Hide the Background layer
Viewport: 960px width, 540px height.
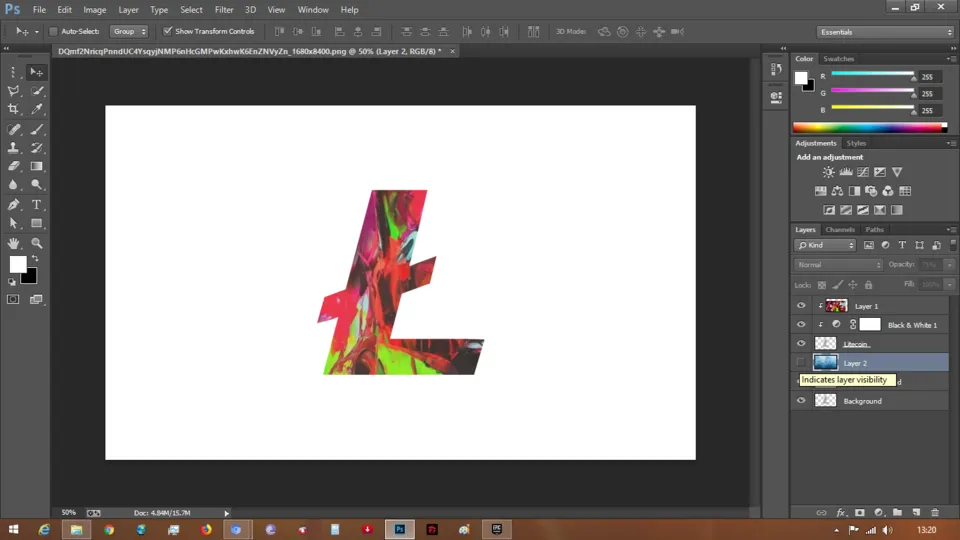(x=801, y=400)
